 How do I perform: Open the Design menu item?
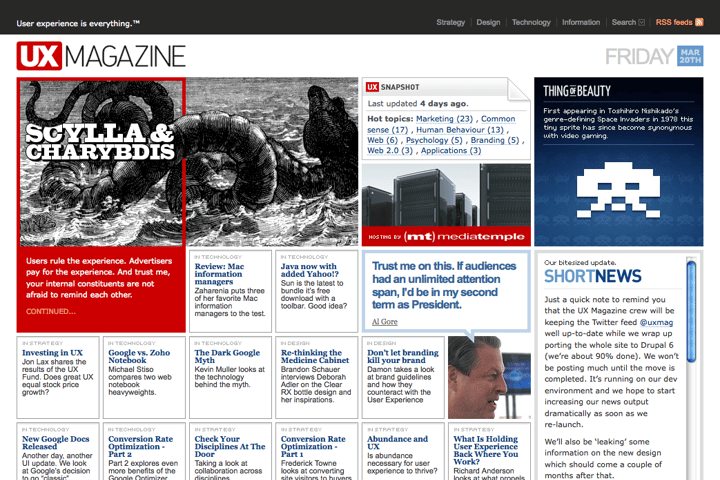[x=488, y=22]
